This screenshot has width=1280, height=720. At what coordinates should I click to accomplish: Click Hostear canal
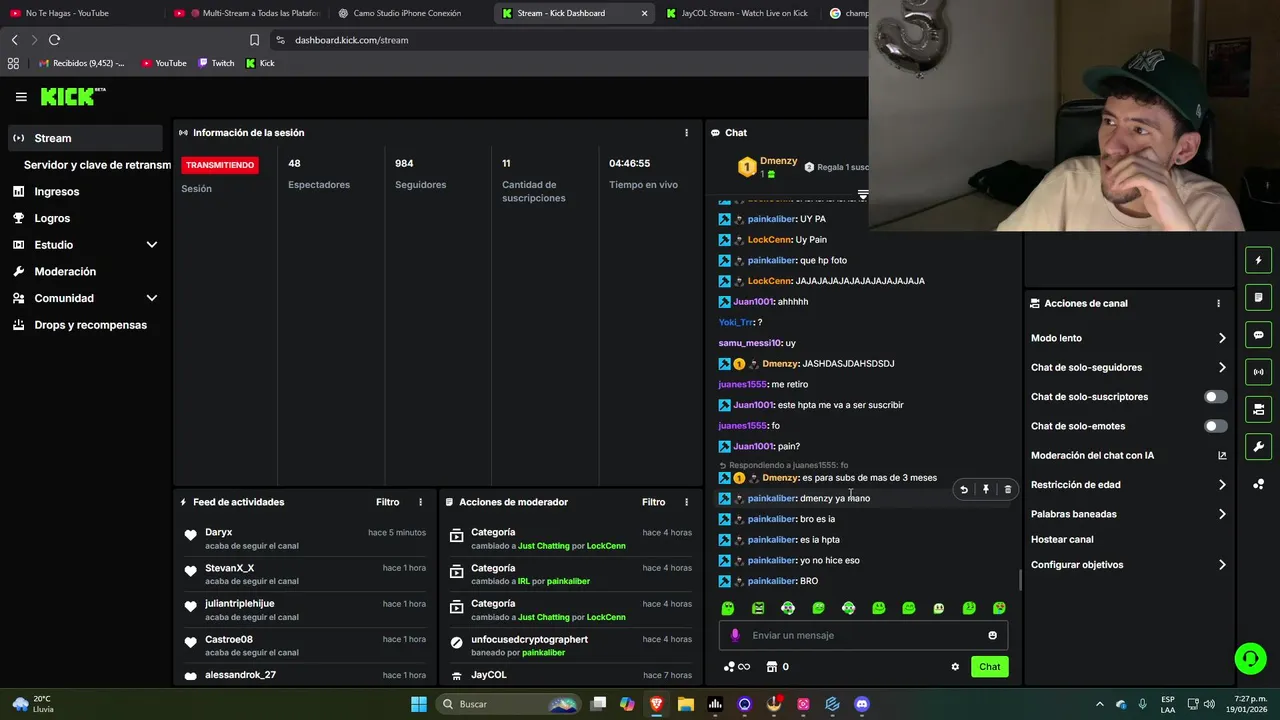1062,539
